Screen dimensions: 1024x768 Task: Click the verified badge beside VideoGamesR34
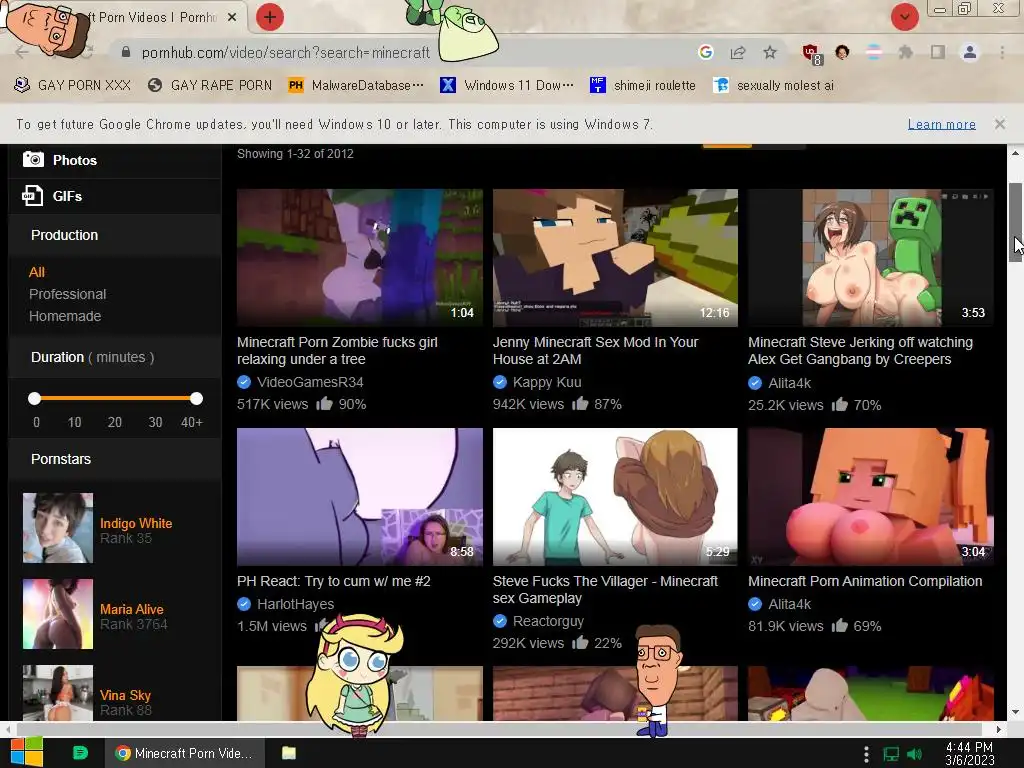(x=244, y=382)
